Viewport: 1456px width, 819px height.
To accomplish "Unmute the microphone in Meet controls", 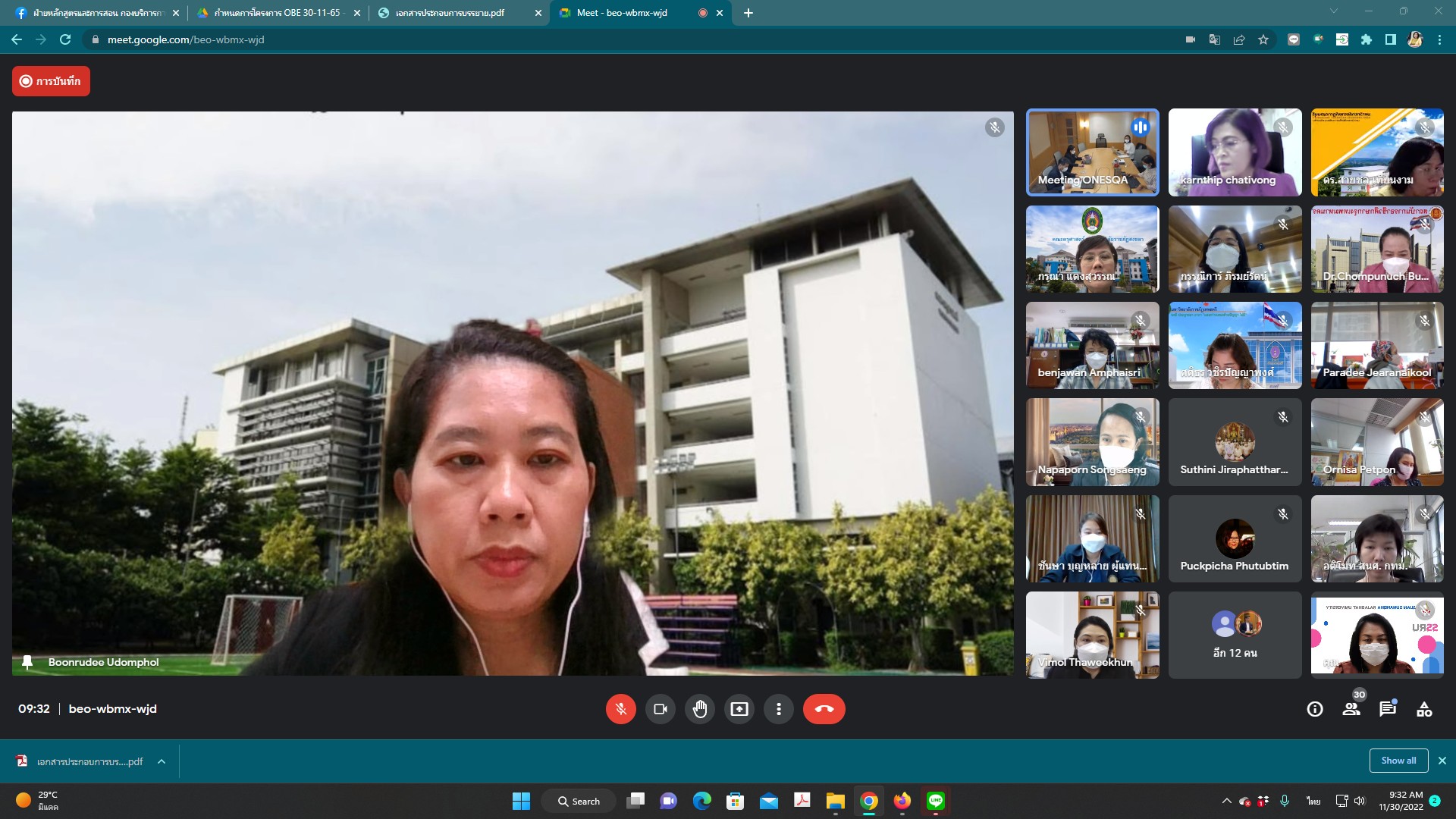I will (620, 709).
